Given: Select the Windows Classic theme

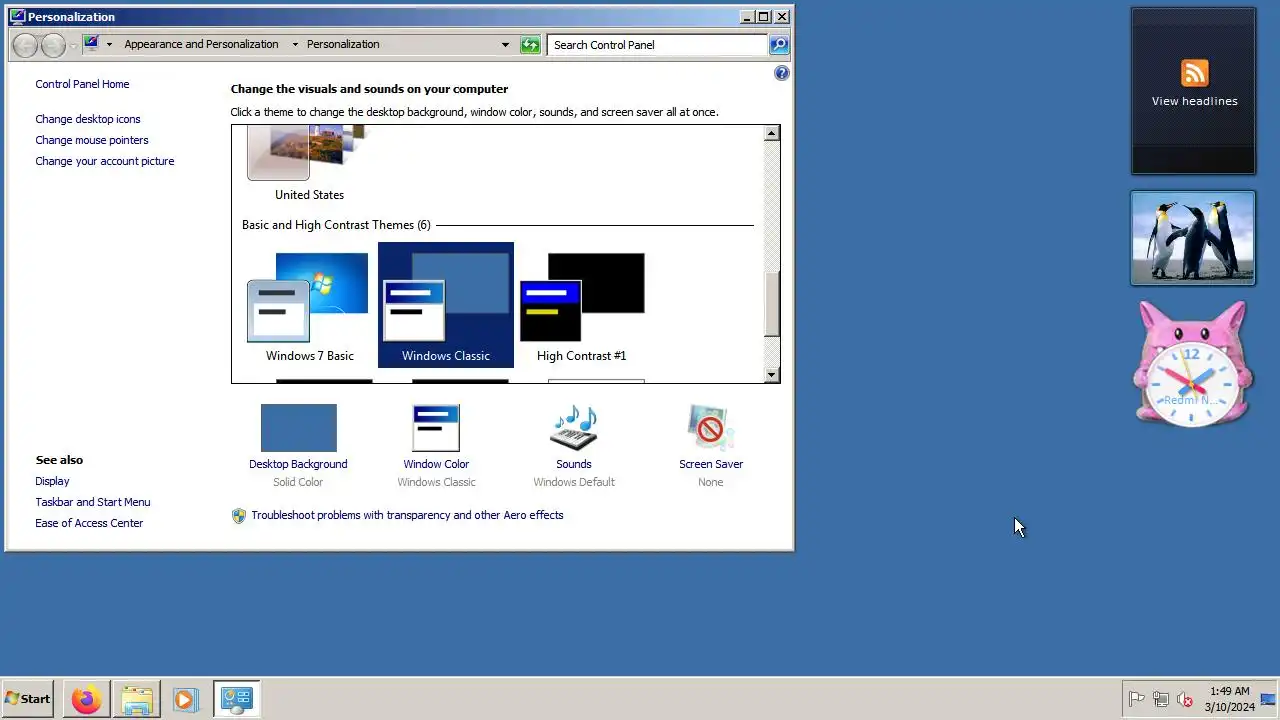Looking at the screenshot, I should pos(446,306).
